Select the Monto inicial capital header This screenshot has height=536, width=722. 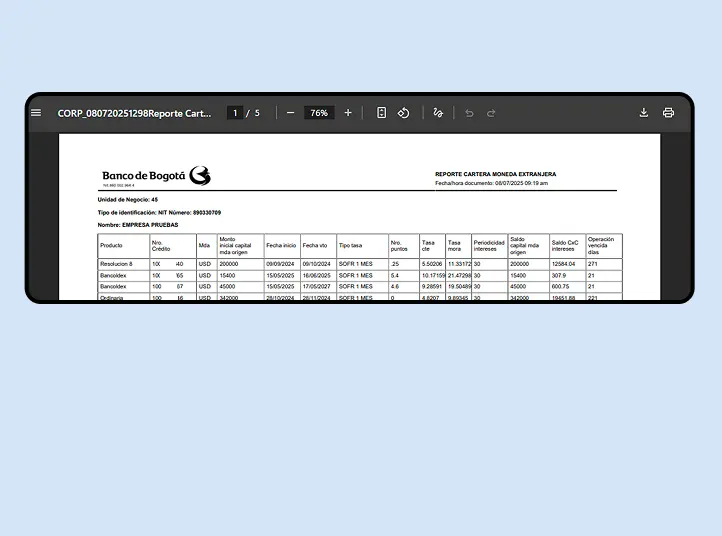coord(240,246)
